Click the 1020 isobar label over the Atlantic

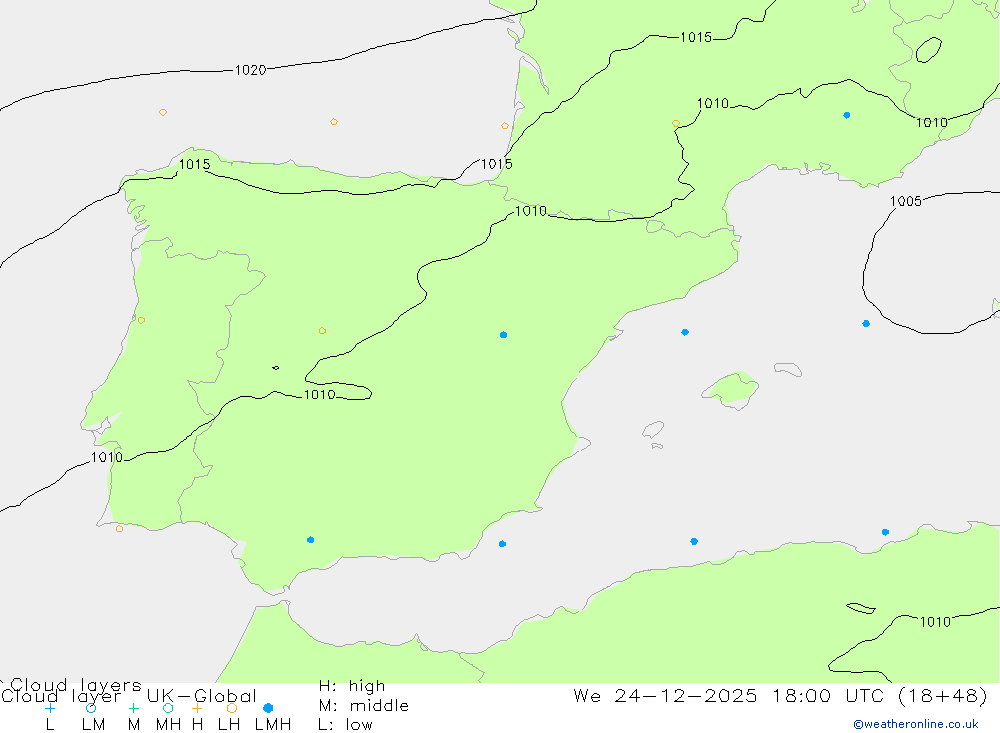[x=250, y=70]
